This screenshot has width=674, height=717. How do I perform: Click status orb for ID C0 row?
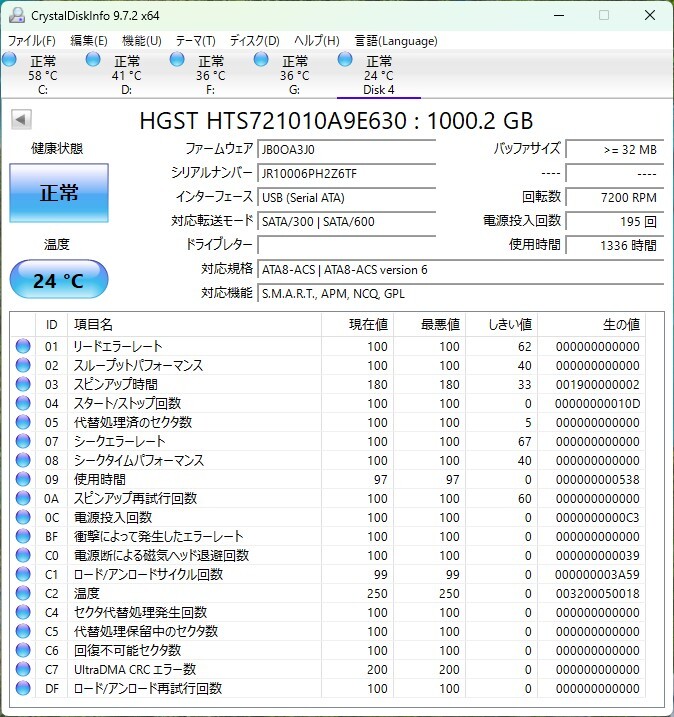pyautogui.click(x=23, y=555)
